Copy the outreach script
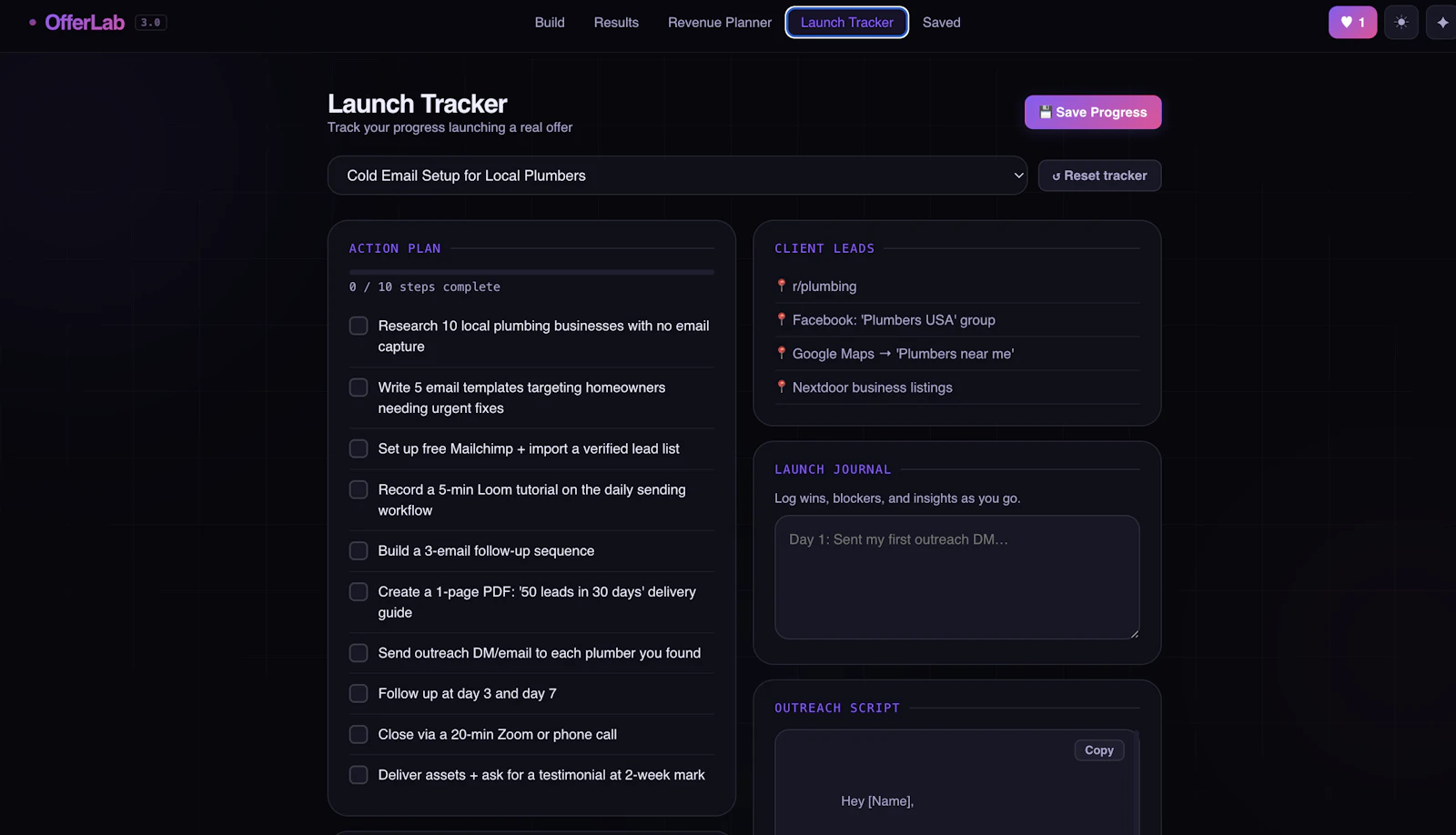Screen dimensions: 1456x835 pyautogui.click(x=1099, y=750)
